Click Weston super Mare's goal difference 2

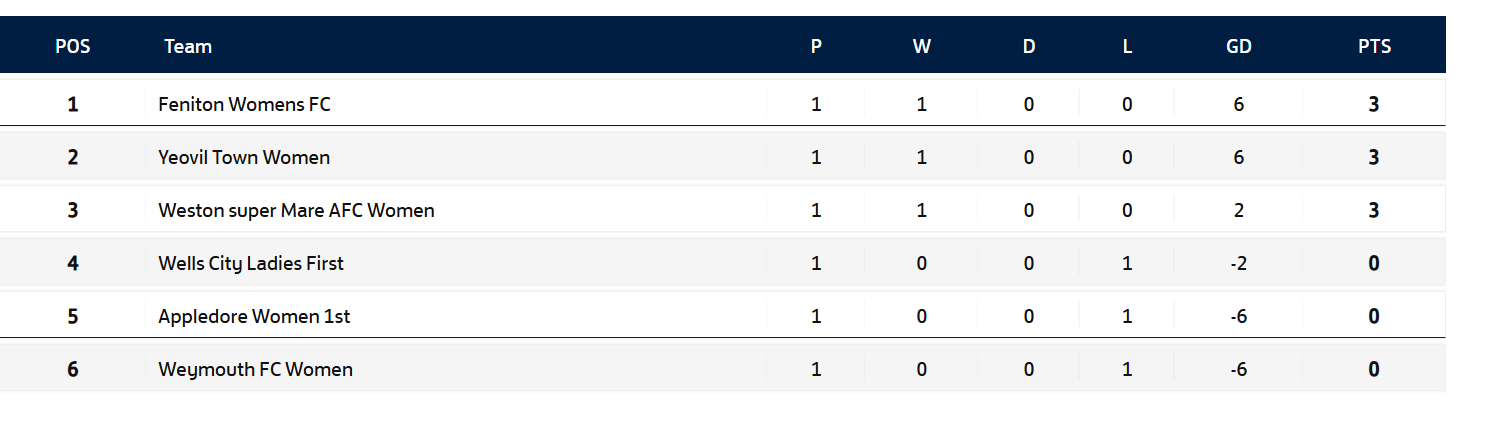coord(1239,210)
